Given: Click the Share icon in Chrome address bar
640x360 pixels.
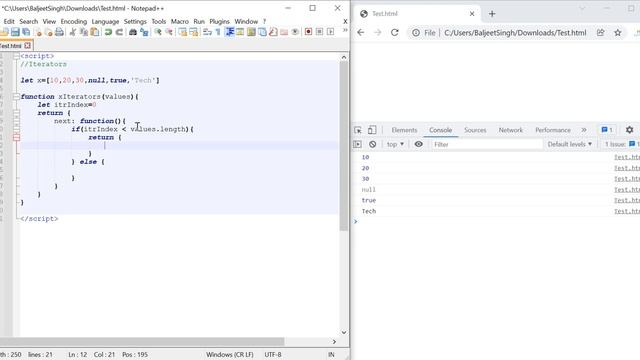Looking at the screenshot, I should pyautogui.click(x=600, y=33).
